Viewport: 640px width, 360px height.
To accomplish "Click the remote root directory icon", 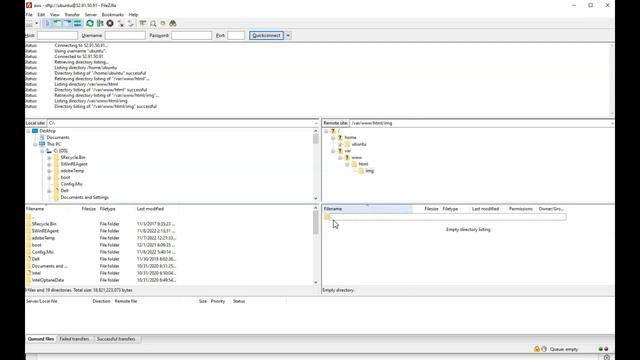I will (x=333, y=131).
